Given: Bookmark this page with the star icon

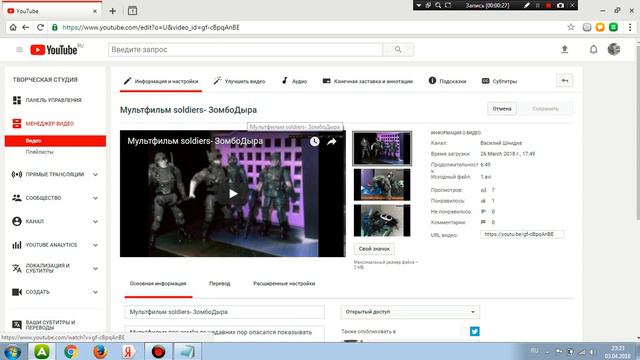Looking at the screenshot, I should 571,27.
